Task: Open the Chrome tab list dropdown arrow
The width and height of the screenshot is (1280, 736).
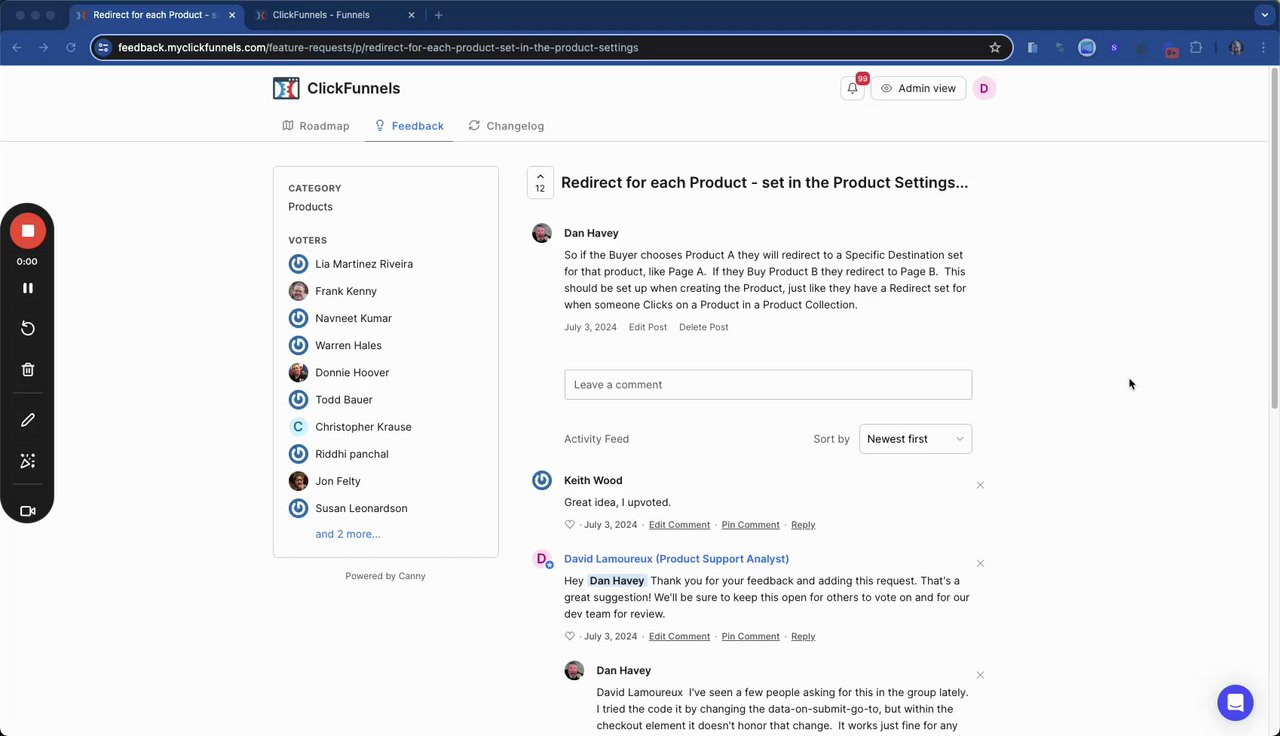Action: (x=1264, y=15)
